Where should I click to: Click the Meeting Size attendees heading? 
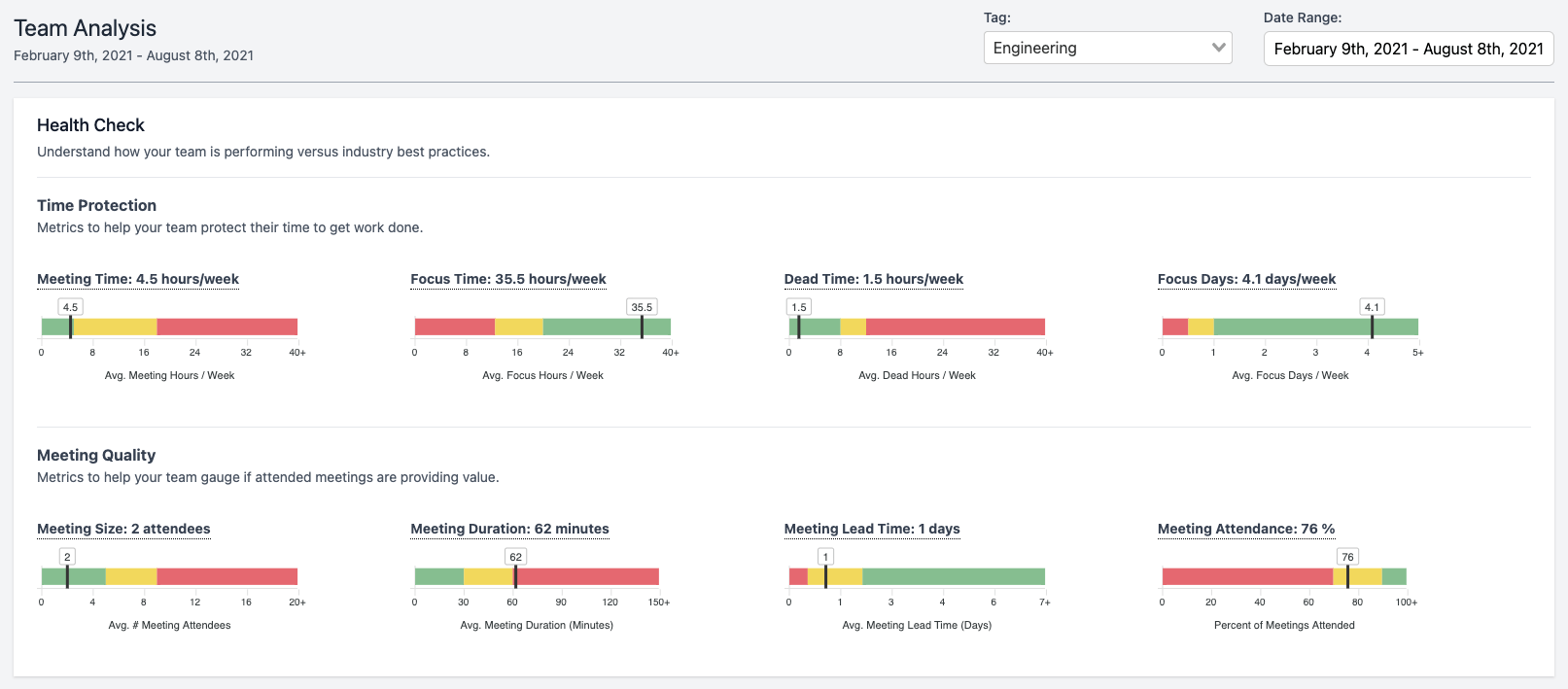coord(123,529)
